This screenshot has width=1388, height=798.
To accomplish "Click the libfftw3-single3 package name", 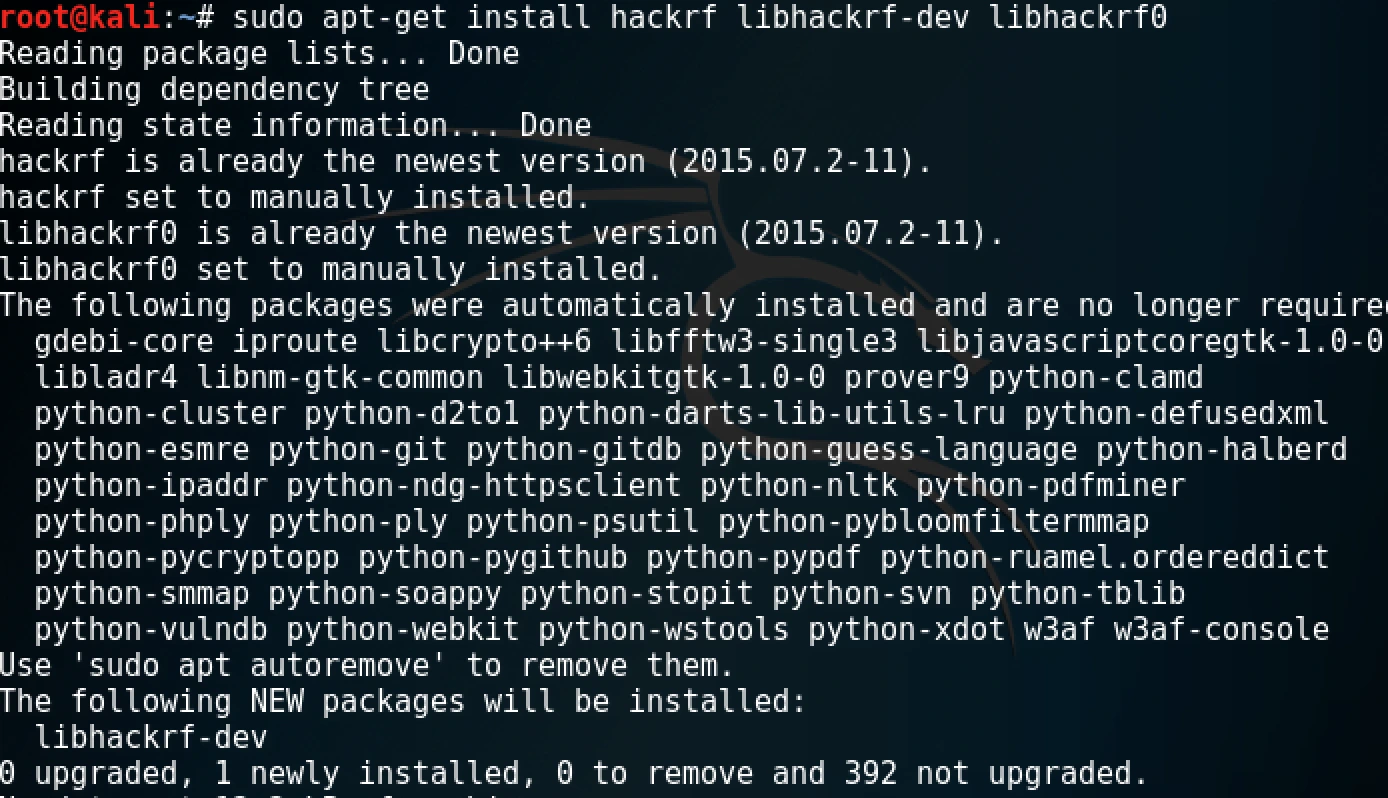I will pyautogui.click(x=753, y=341).
